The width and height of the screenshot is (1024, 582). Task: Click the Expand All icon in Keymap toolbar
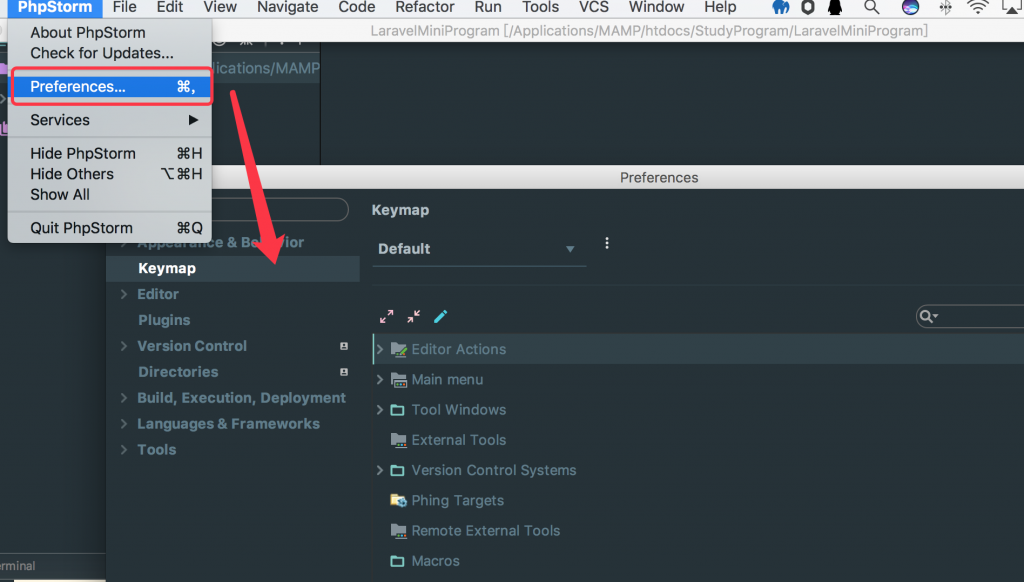386,316
